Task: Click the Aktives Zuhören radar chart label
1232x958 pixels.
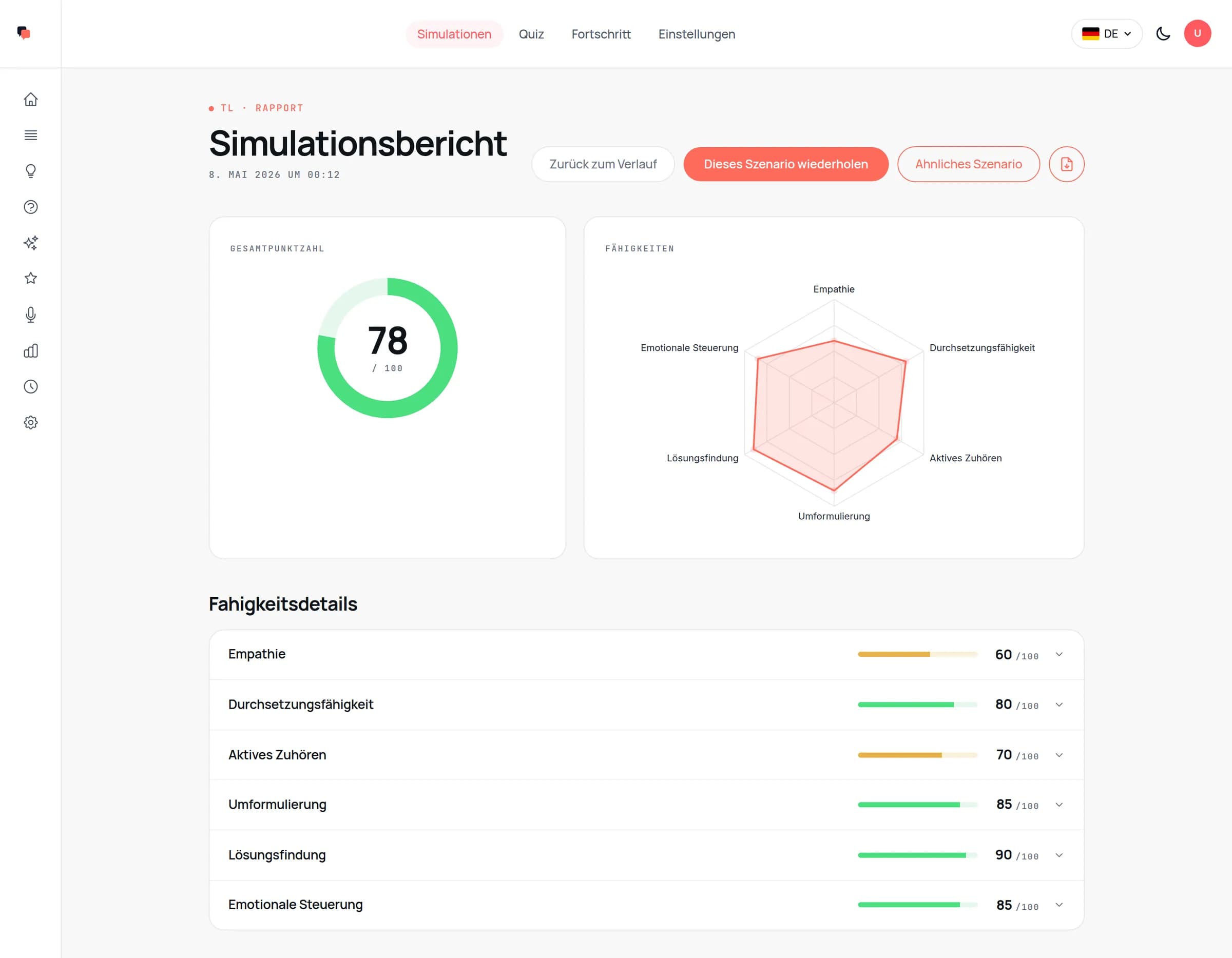Action: [965, 458]
